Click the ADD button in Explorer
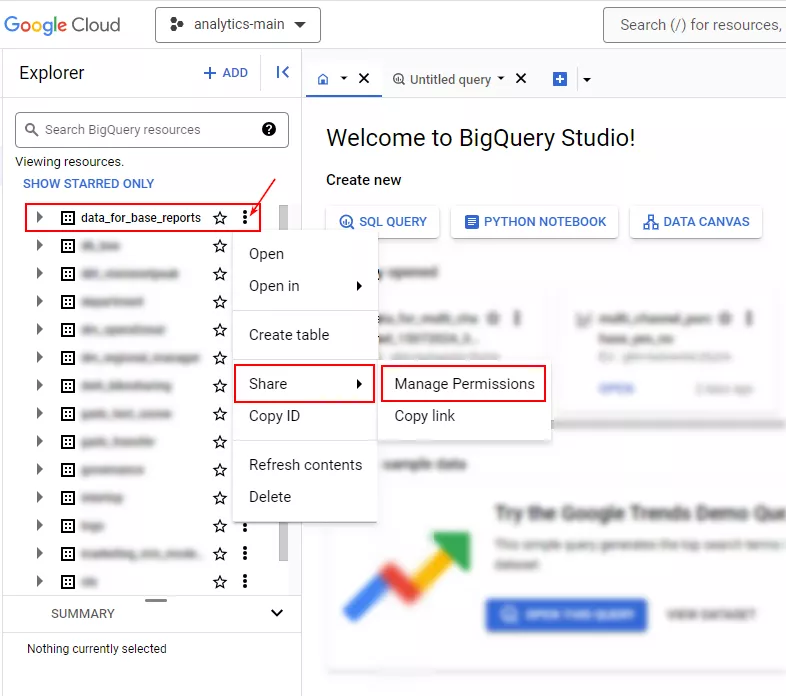The image size is (786, 696). [226, 73]
